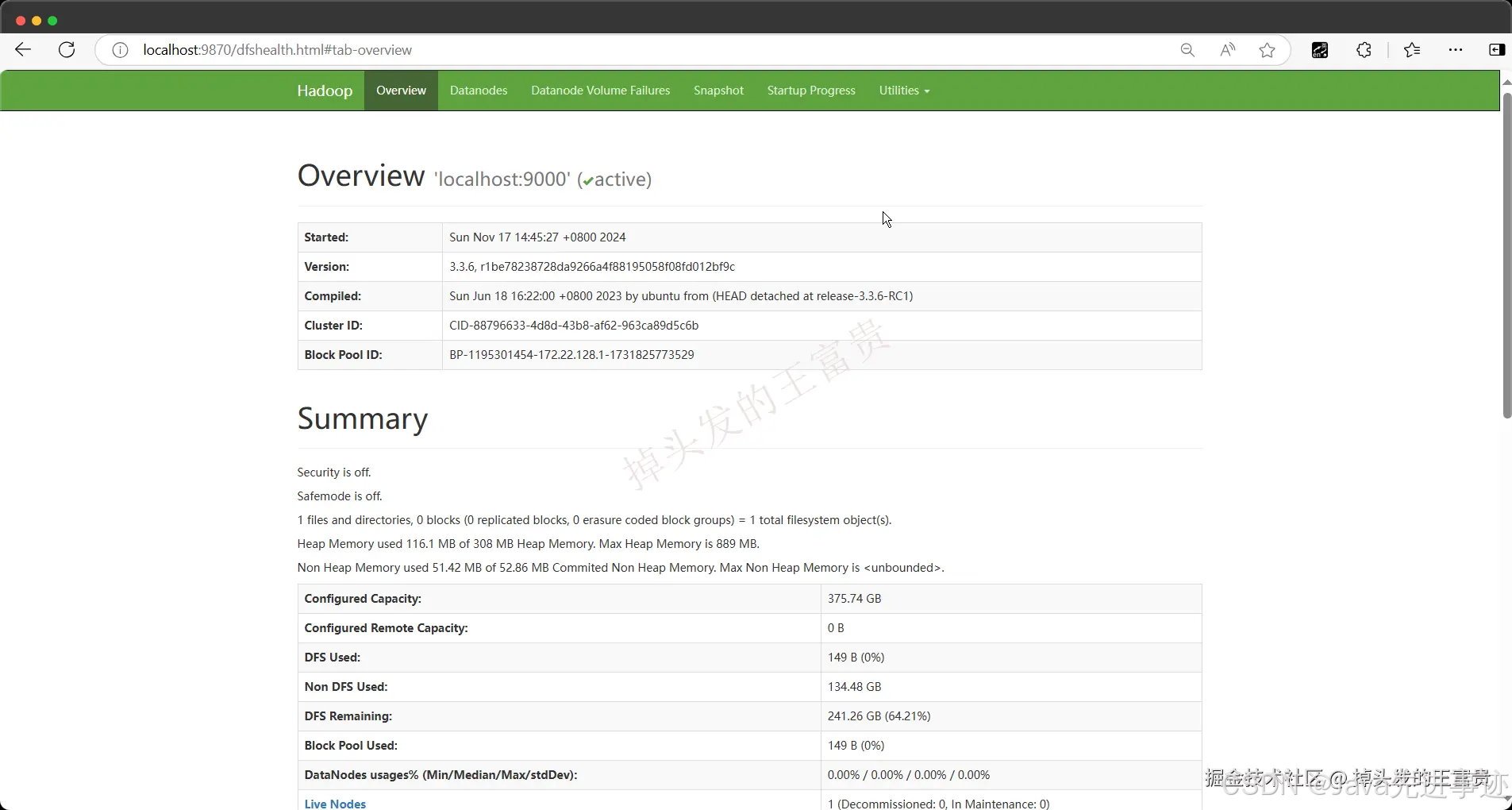
Task: Click the Overview 'localhost:9000' heading
Action: click(x=475, y=176)
